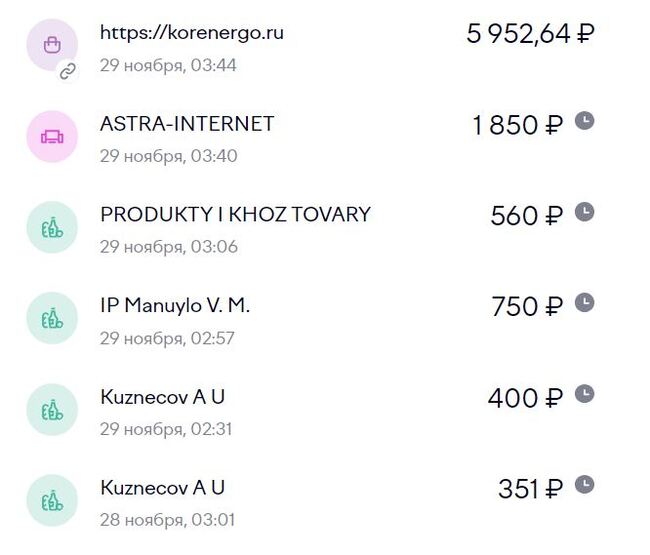Click the shopping bag icon for korenergo.ru
Screen dimensions: 650x555
pyautogui.click(x=51, y=45)
